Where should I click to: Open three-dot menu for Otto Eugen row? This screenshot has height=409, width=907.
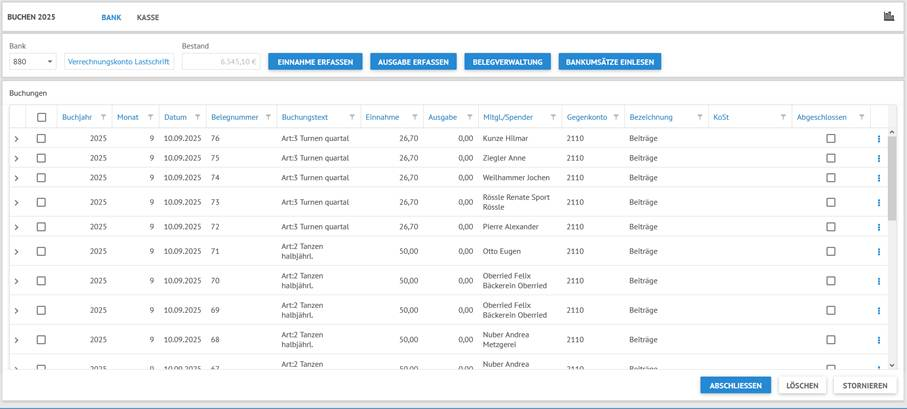[879, 252]
